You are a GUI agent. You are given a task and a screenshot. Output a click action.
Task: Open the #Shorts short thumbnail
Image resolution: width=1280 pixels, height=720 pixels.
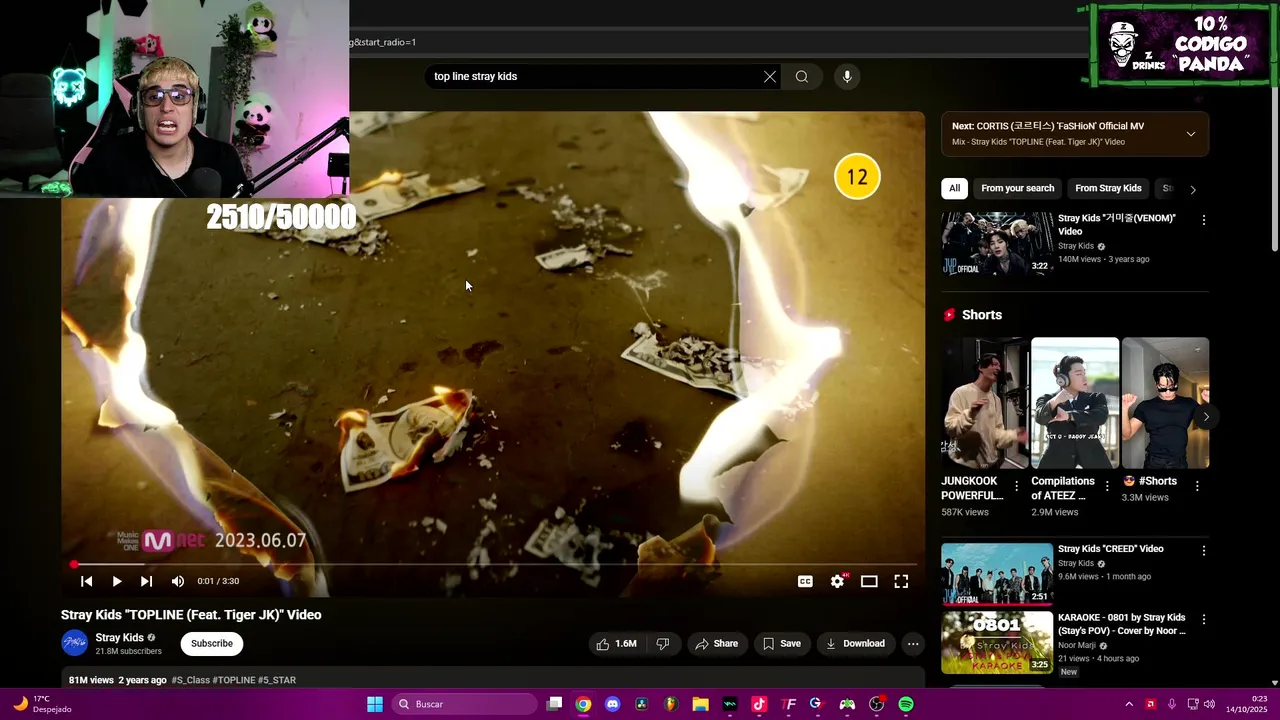click(1165, 403)
